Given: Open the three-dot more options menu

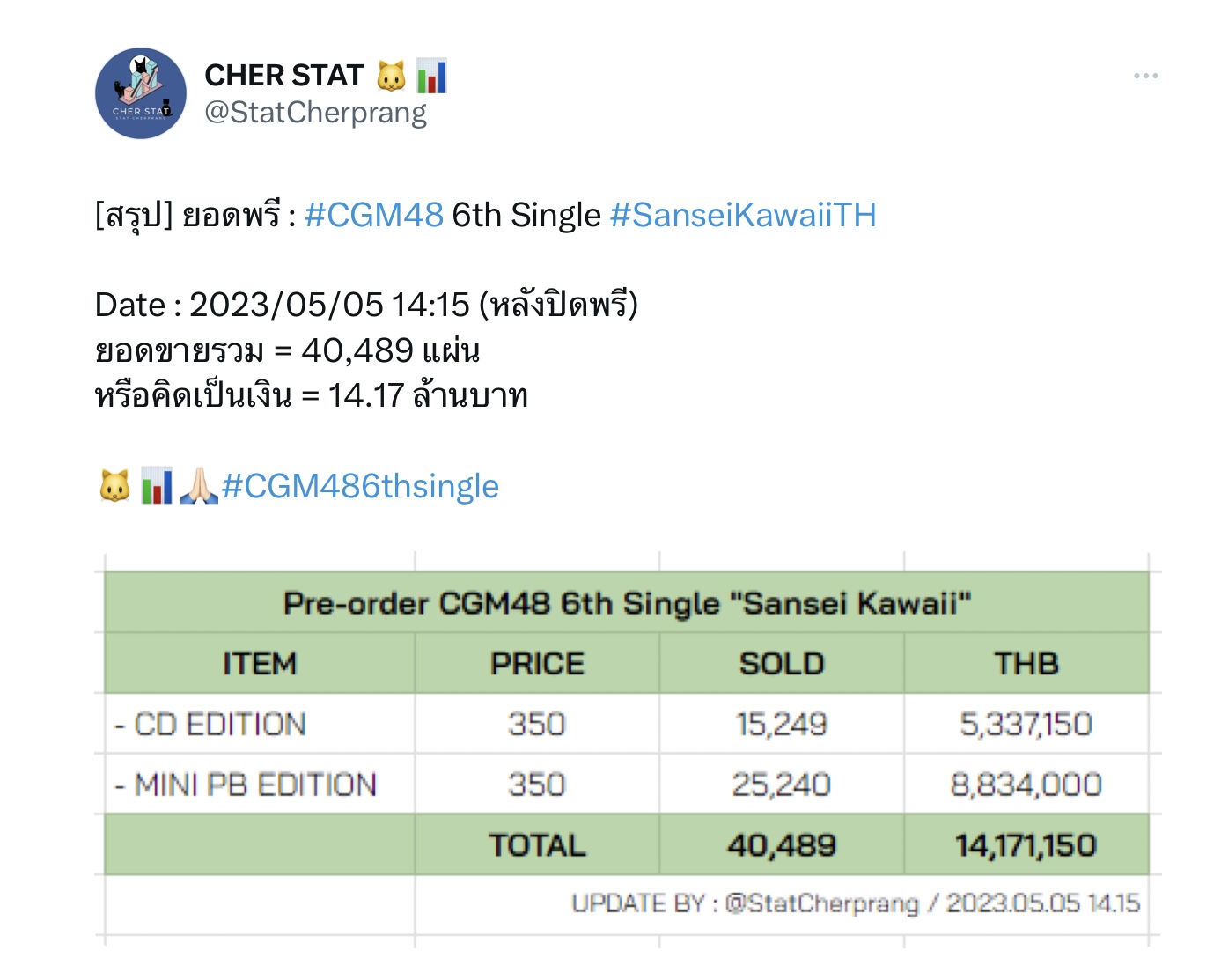Looking at the screenshot, I should click(x=1145, y=76).
